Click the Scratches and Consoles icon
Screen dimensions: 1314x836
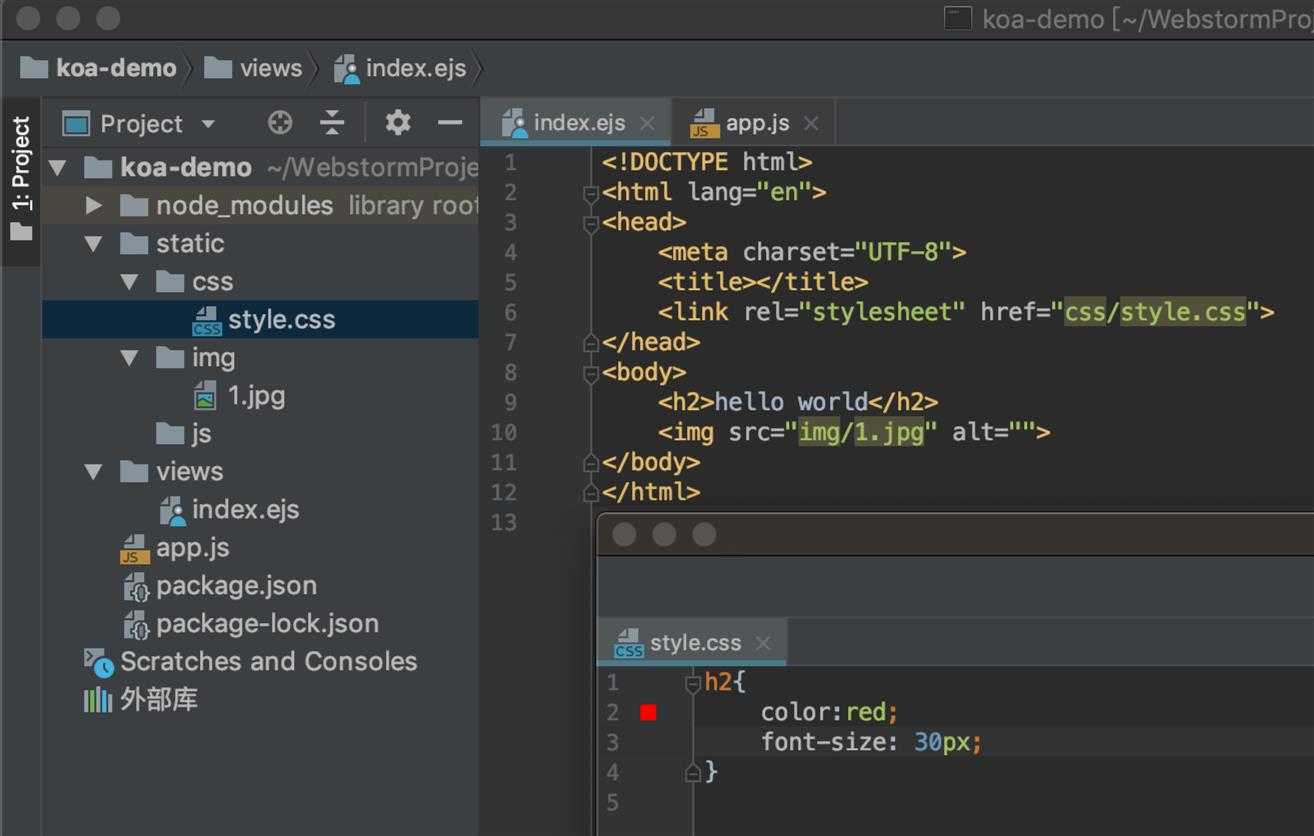tap(98, 662)
